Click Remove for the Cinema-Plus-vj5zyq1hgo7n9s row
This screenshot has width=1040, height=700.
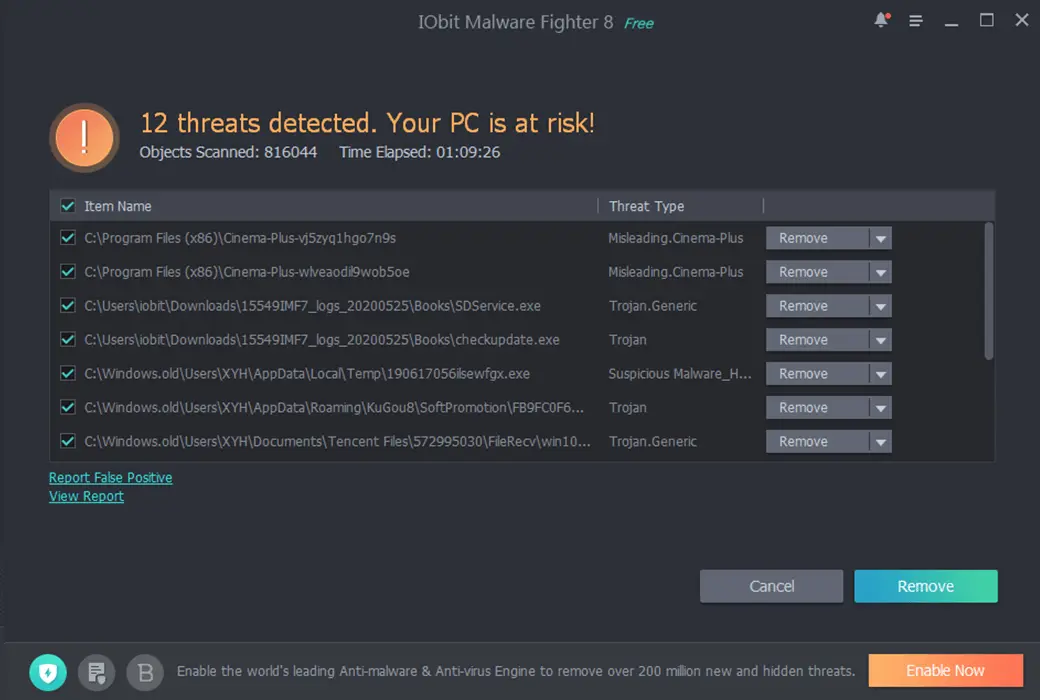817,238
